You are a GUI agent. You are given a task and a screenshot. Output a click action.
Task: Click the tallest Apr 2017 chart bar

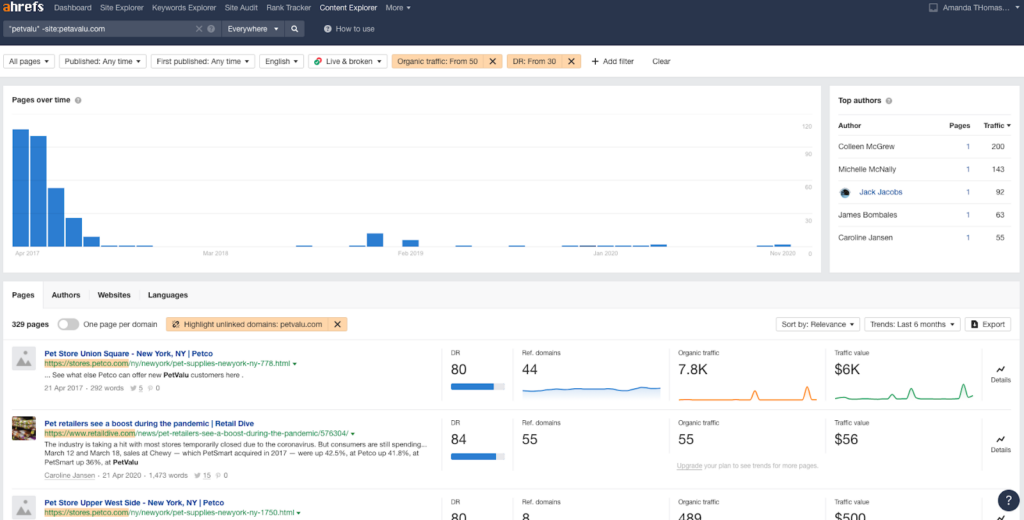tap(21, 188)
